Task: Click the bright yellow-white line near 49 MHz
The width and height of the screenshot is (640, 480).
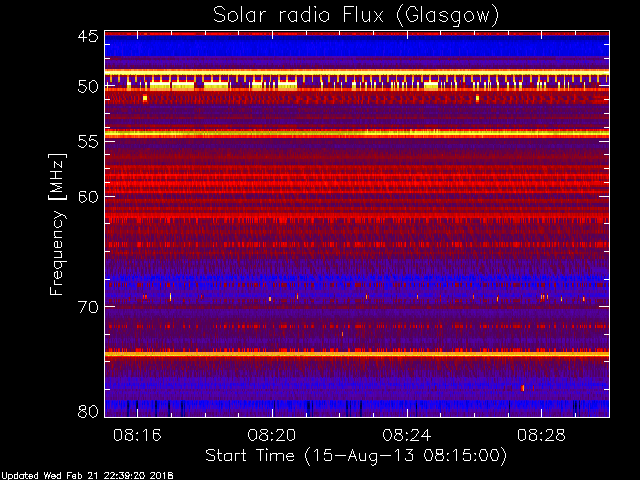Action: click(x=357, y=72)
